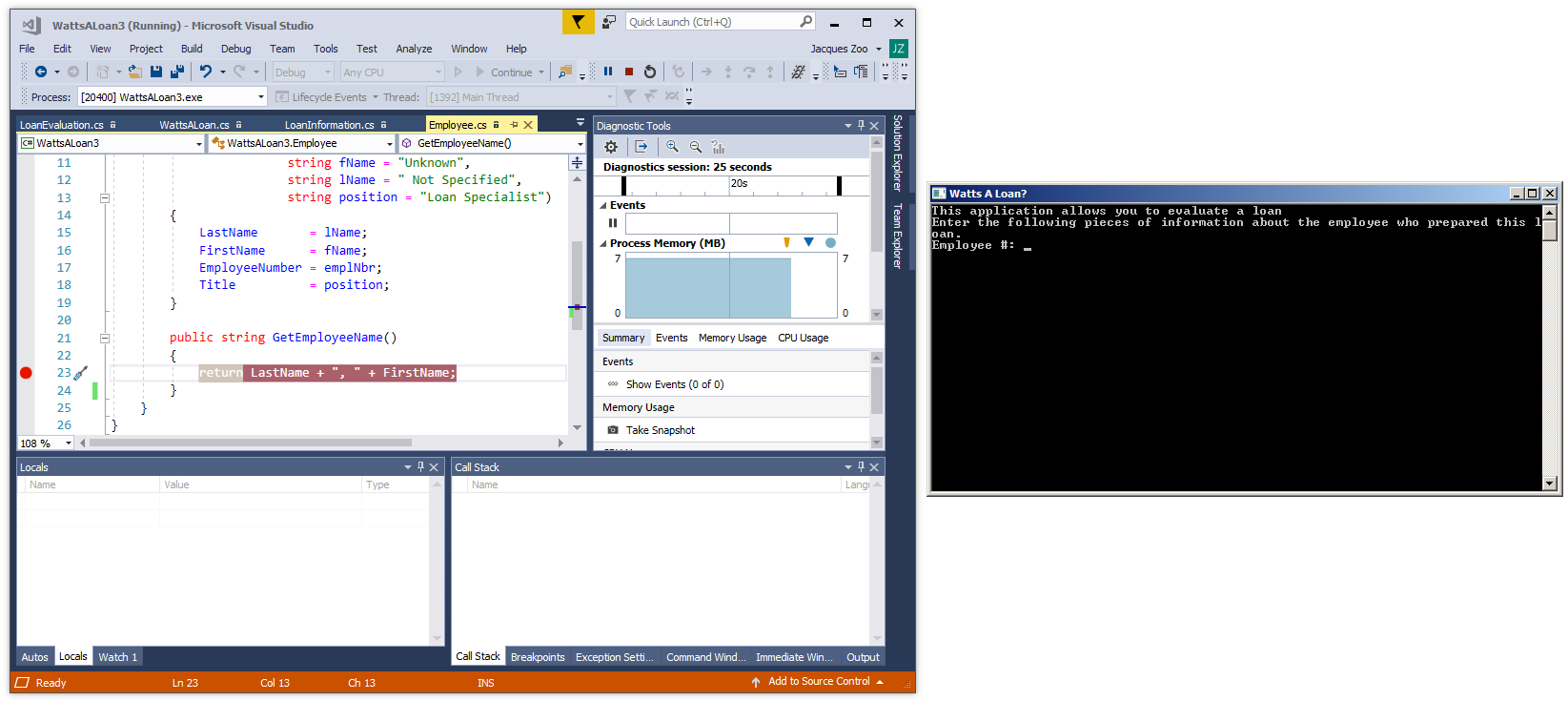Collapse the Process Memory (MB) section
Screen dimensions: 1568x701
tap(602, 243)
